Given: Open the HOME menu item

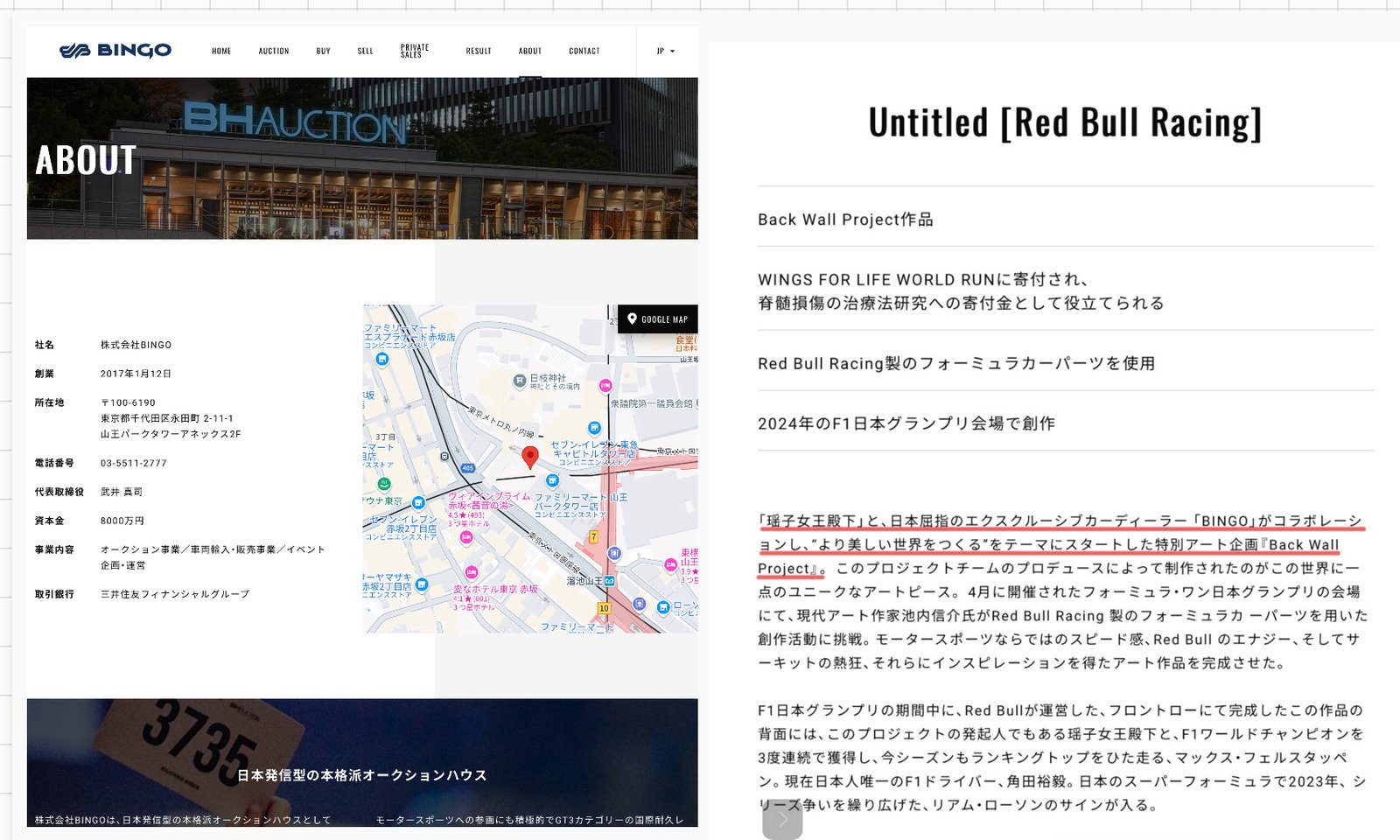Looking at the screenshot, I should [x=221, y=51].
